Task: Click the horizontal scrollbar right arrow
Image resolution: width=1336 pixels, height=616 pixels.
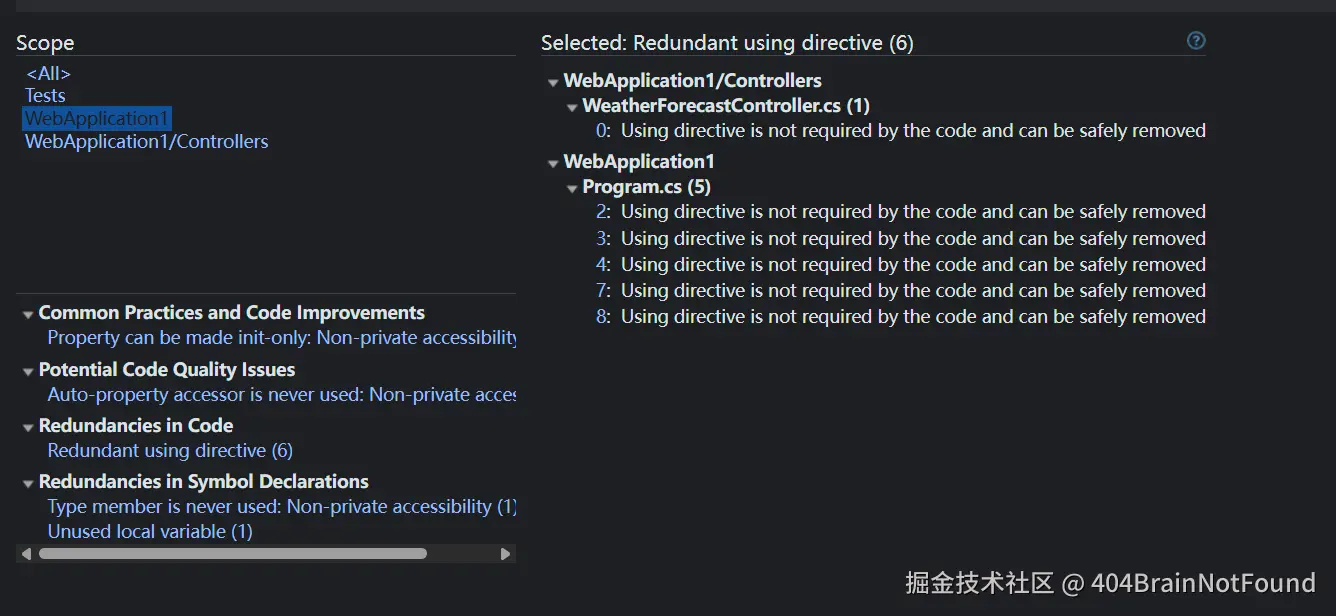Action: (x=505, y=553)
